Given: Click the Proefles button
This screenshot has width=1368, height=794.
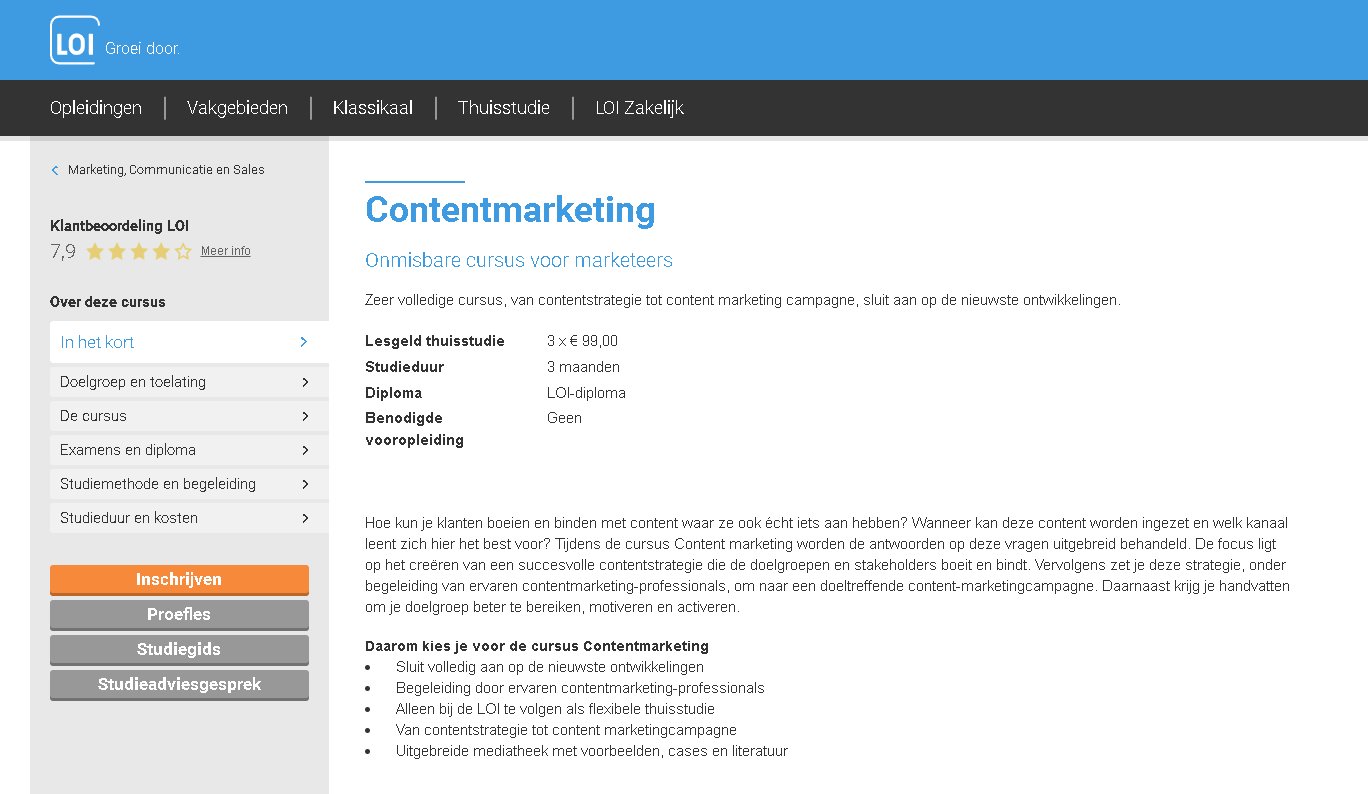Looking at the screenshot, I should pos(179,614).
